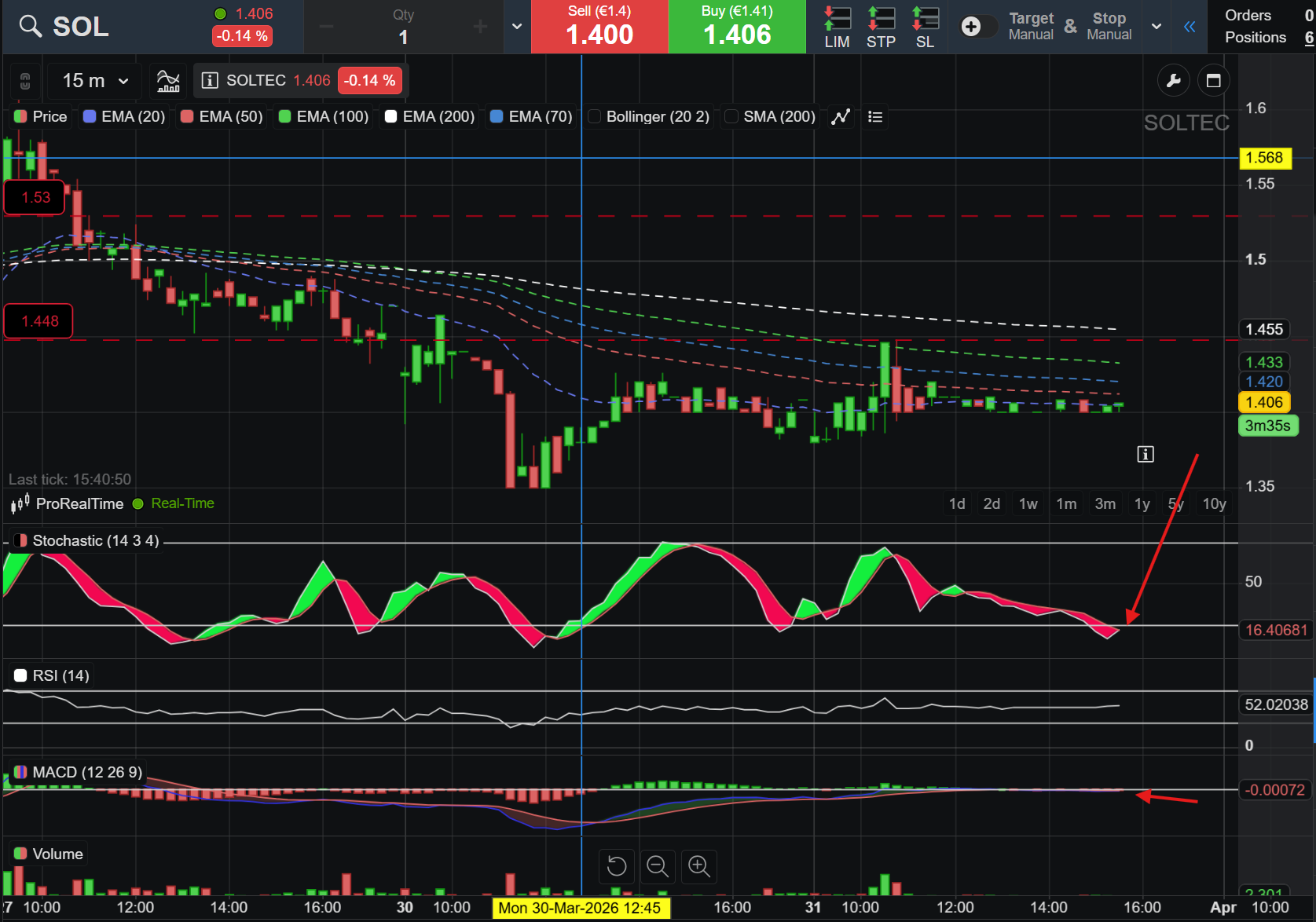The image size is (1316, 922).
Task: Open chart settings wrench icon
Action: pos(1173,80)
